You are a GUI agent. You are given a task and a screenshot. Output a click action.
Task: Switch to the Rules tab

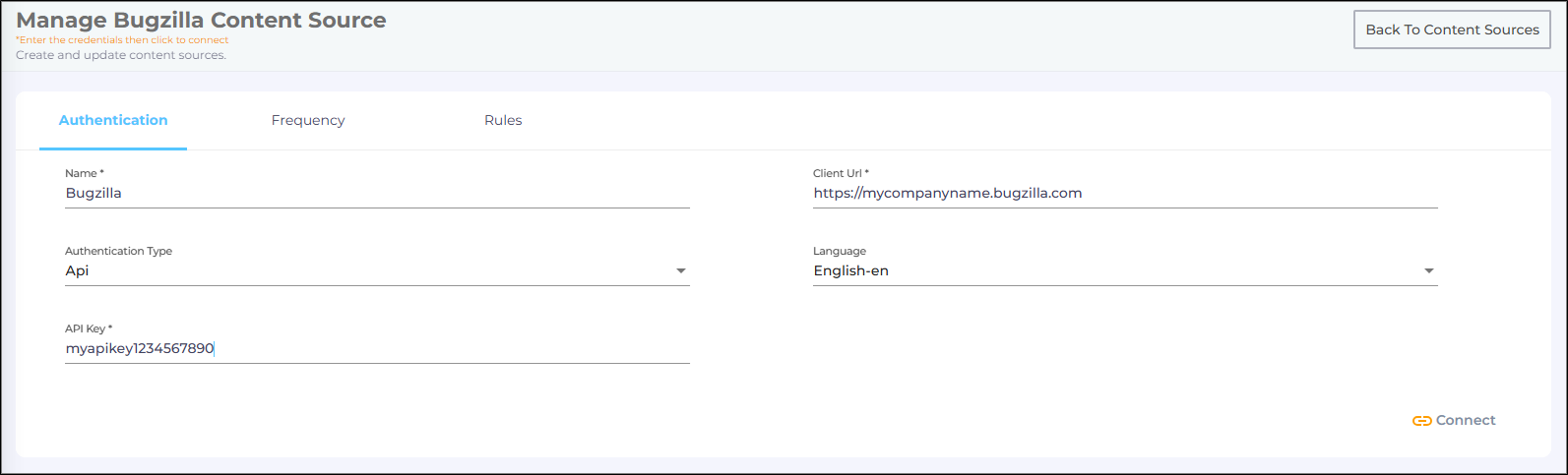click(503, 120)
